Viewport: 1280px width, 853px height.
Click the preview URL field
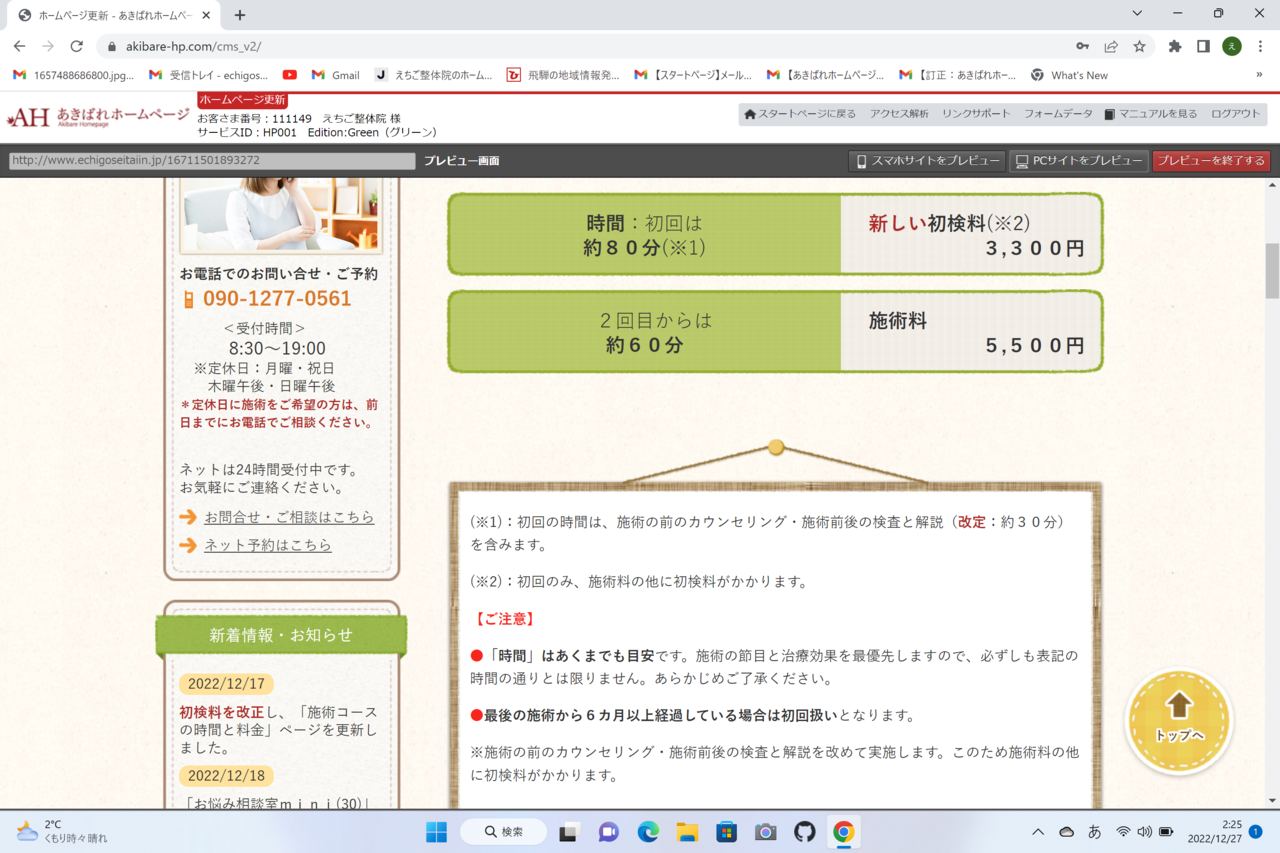point(212,161)
